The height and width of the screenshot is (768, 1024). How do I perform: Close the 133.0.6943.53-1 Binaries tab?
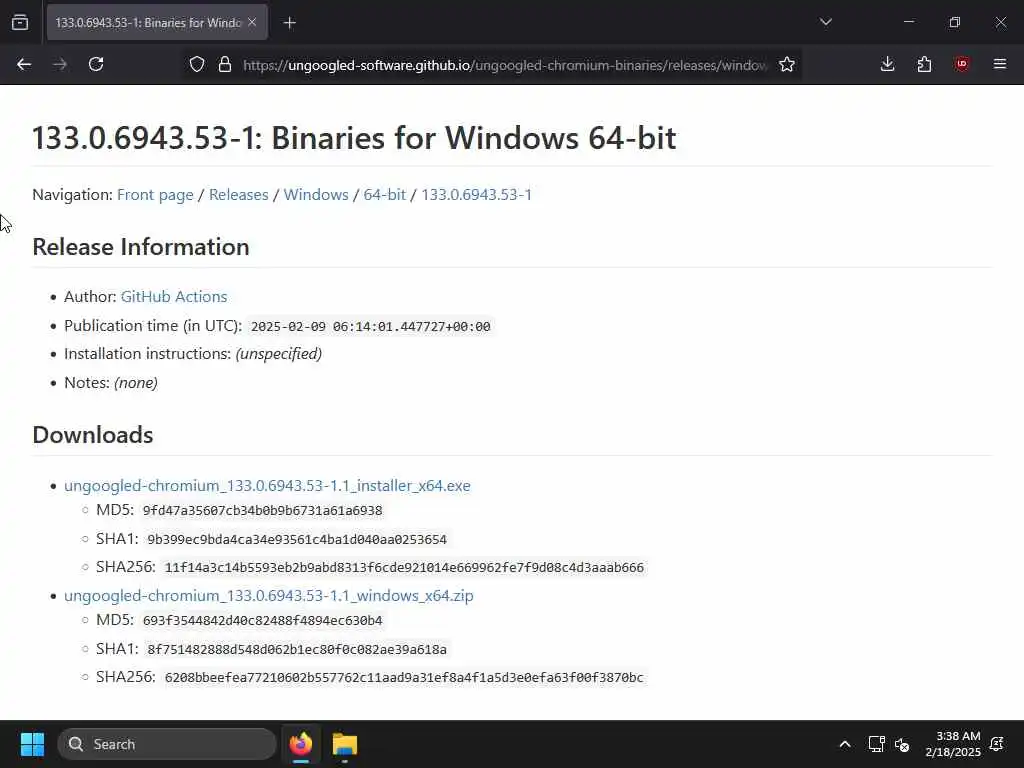pyautogui.click(x=252, y=22)
